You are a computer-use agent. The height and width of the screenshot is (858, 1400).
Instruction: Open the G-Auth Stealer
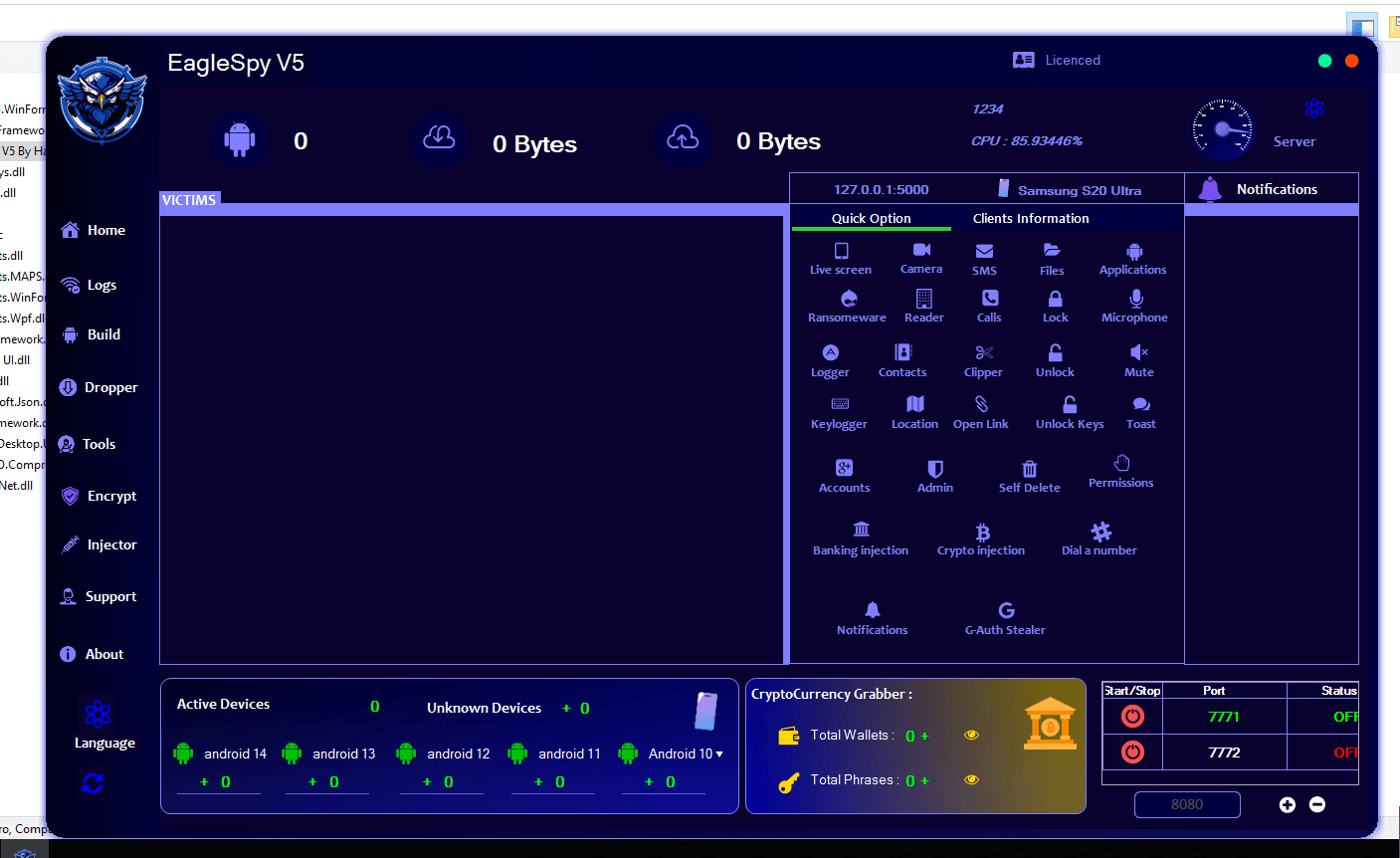pos(1005,617)
